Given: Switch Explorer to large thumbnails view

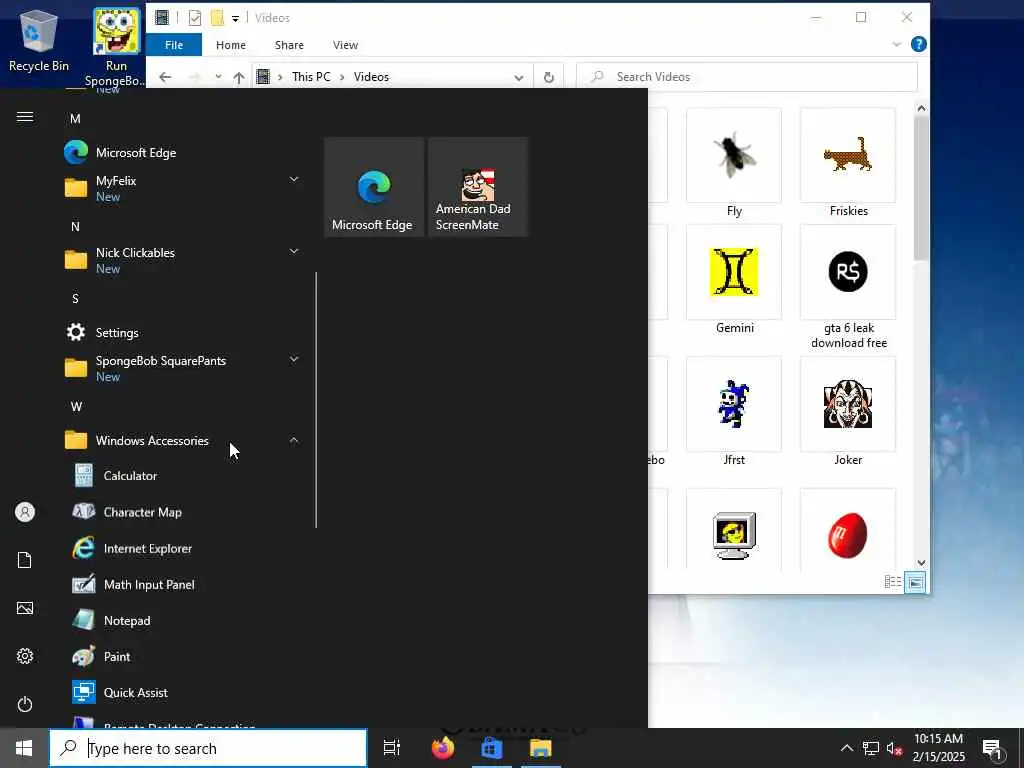Looking at the screenshot, I should 916,581.
